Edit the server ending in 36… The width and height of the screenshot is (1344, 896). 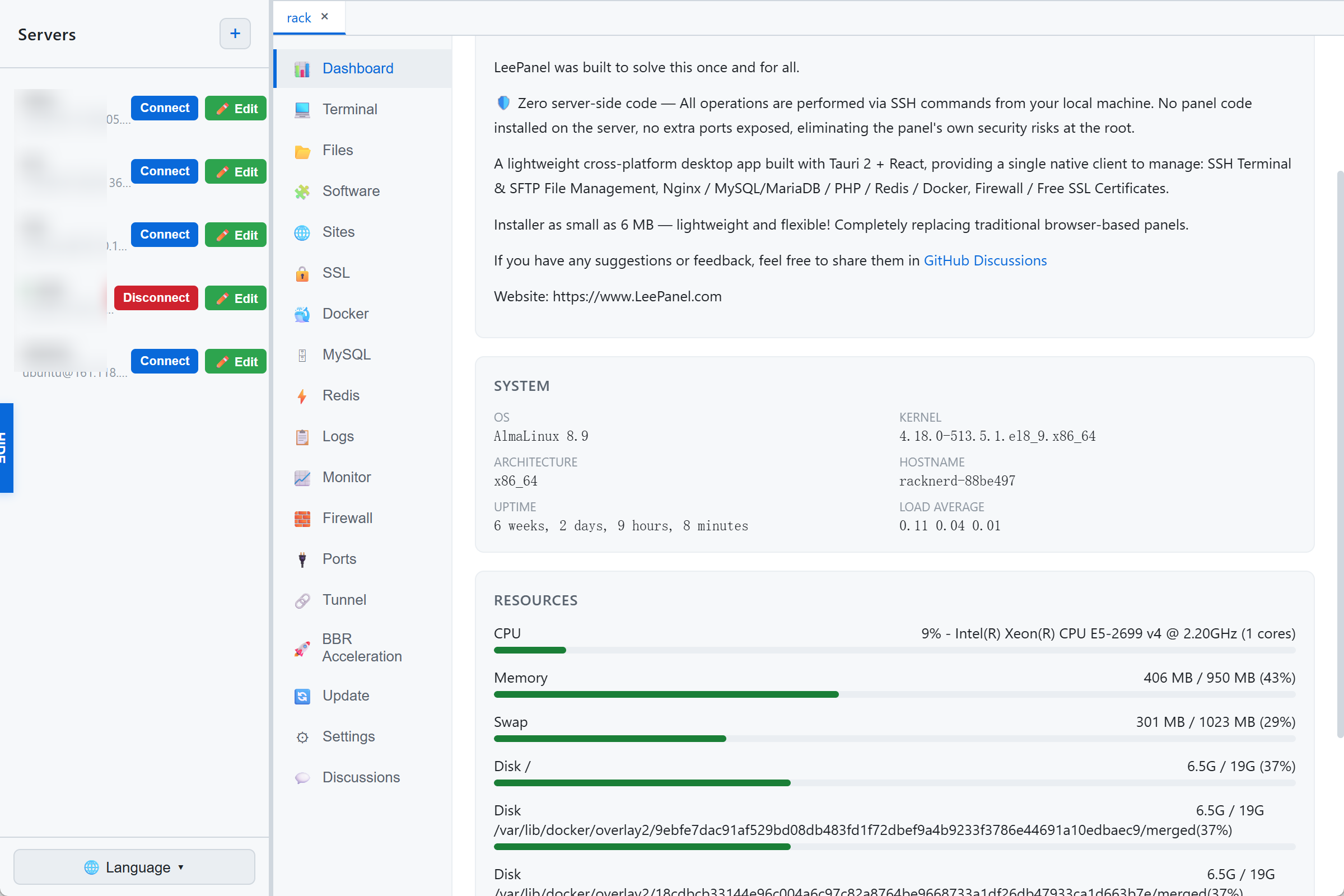point(235,171)
